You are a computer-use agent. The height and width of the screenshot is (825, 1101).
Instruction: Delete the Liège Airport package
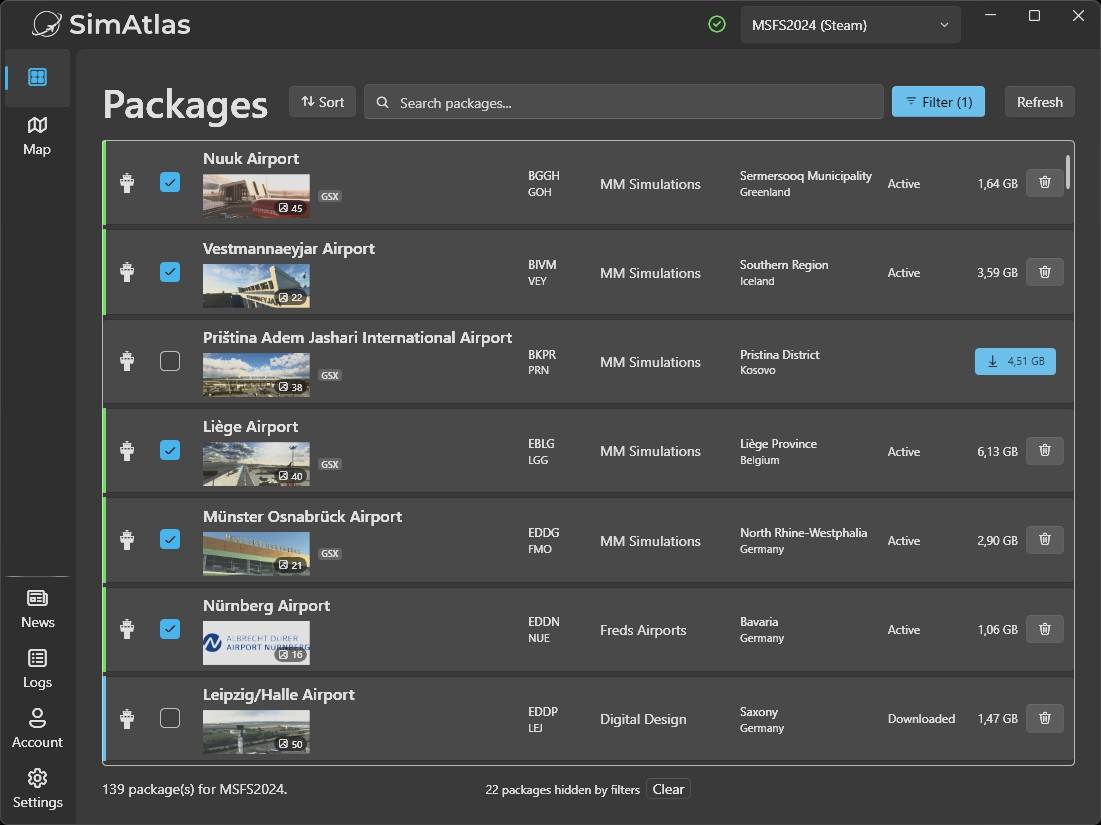tap(1045, 450)
